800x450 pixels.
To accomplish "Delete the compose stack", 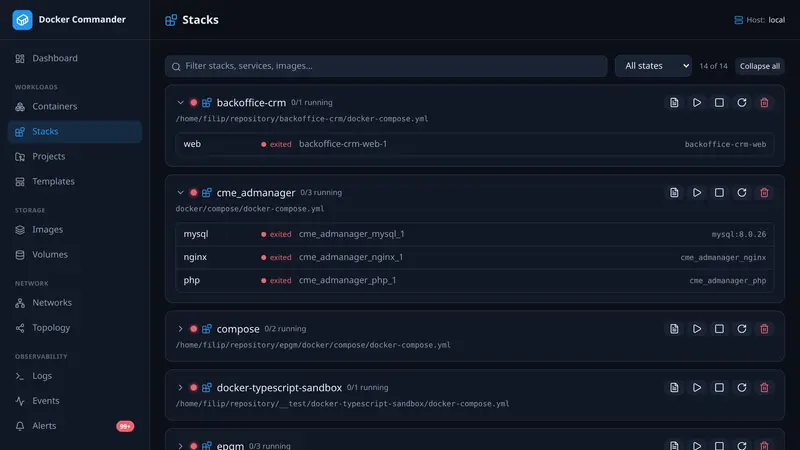I will tap(764, 329).
